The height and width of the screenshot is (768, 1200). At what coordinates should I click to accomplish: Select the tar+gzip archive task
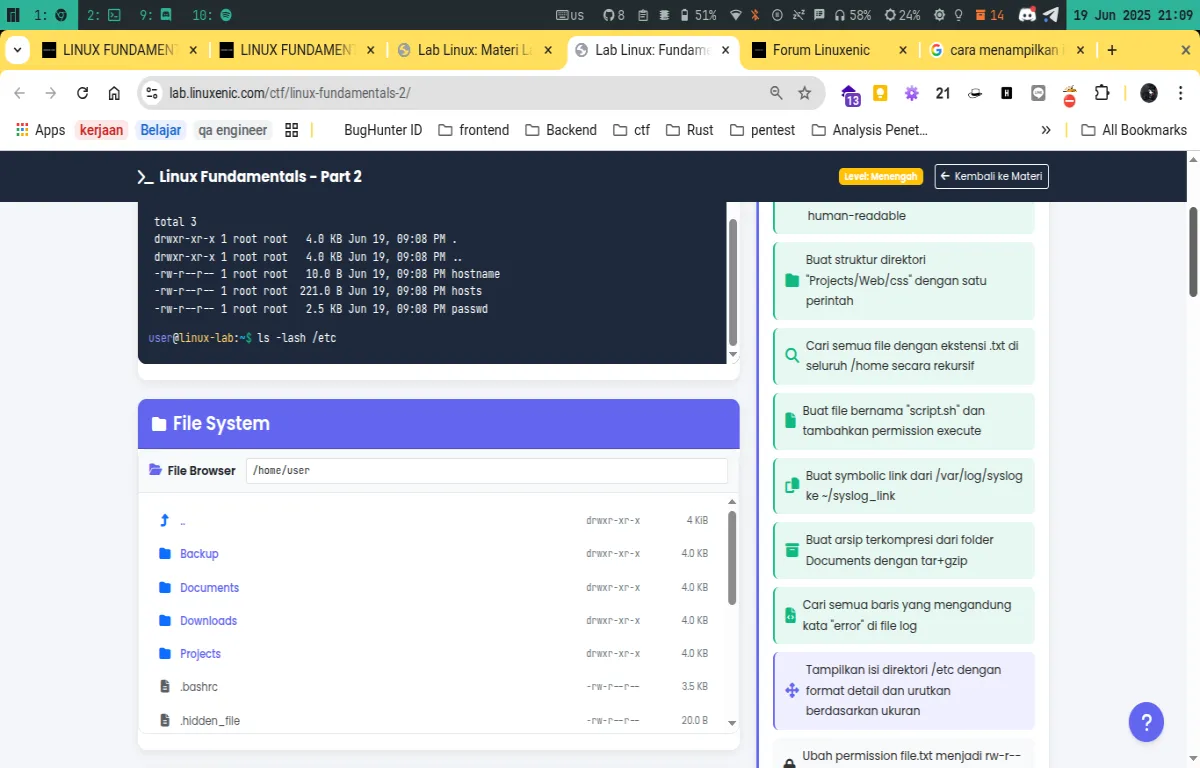click(x=904, y=550)
